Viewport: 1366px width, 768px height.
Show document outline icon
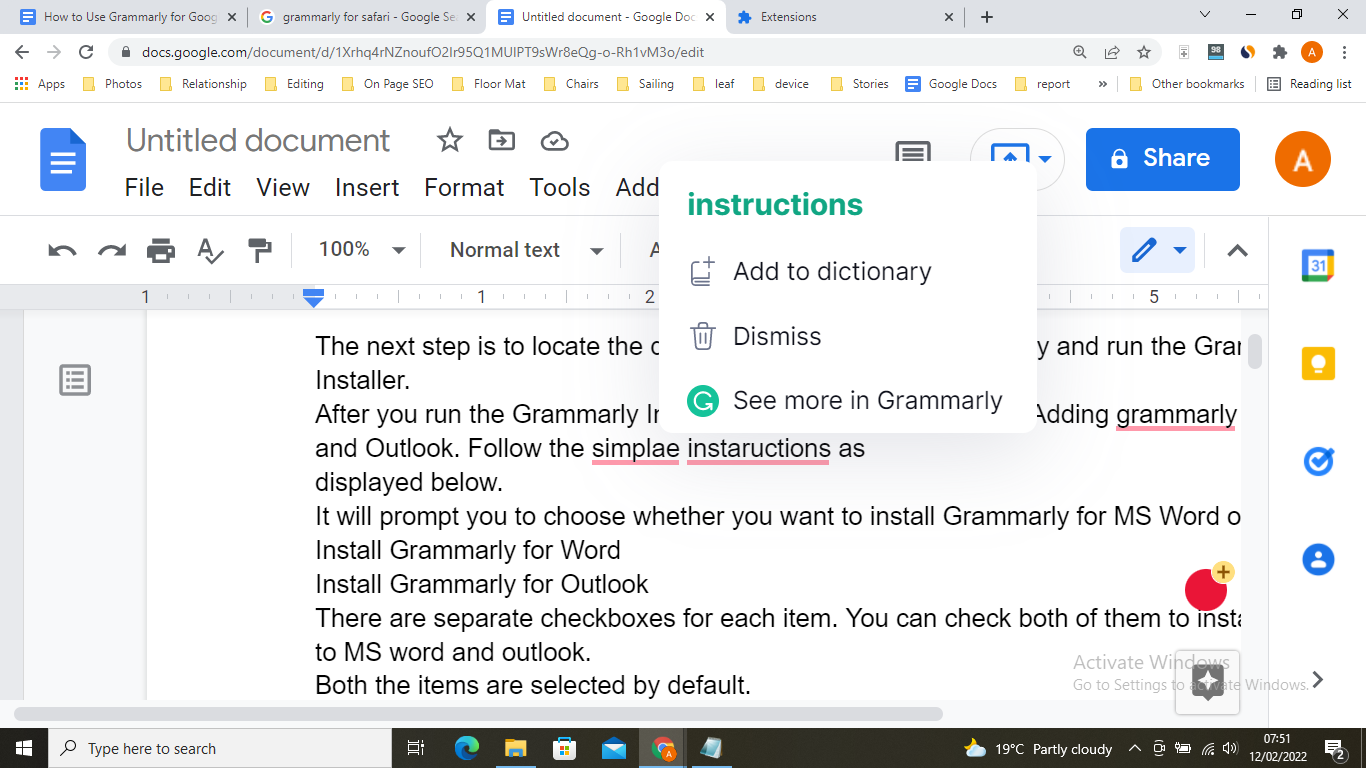[75, 380]
